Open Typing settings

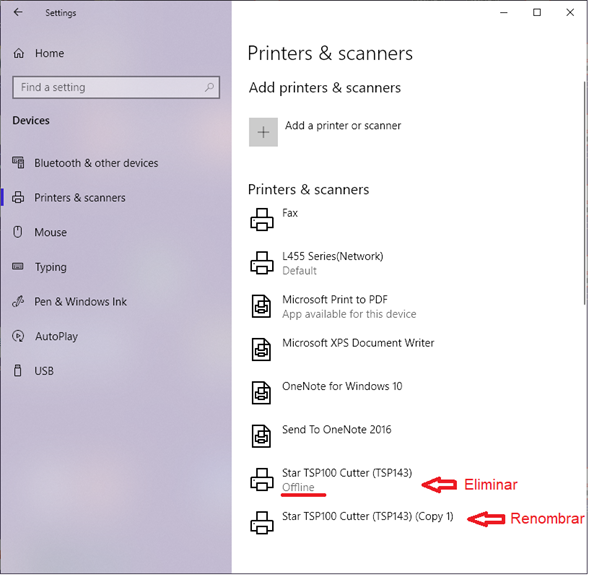pyautogui.click(x=51, y=267)
